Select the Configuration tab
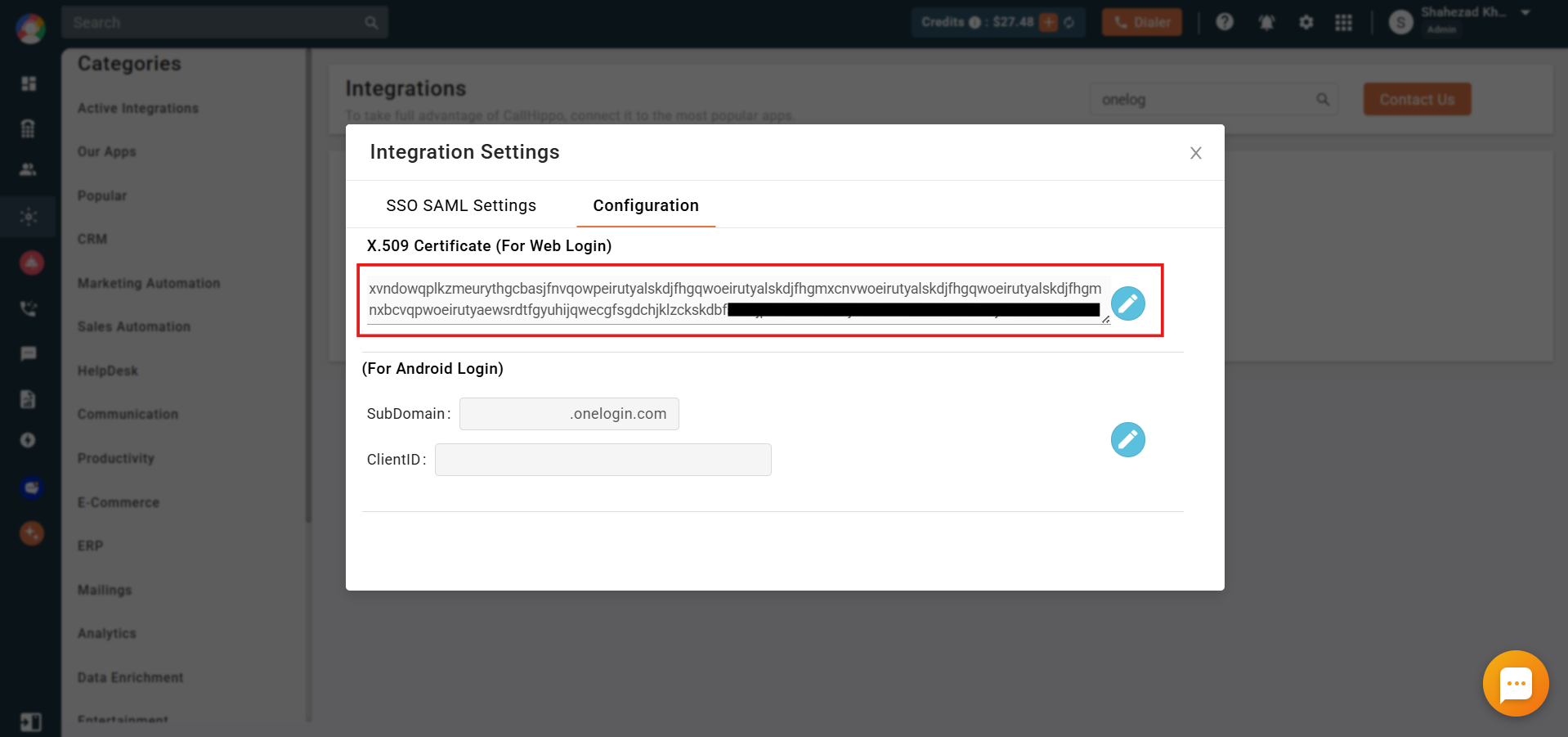This screenshot has width=1568, height=737. 646,205
